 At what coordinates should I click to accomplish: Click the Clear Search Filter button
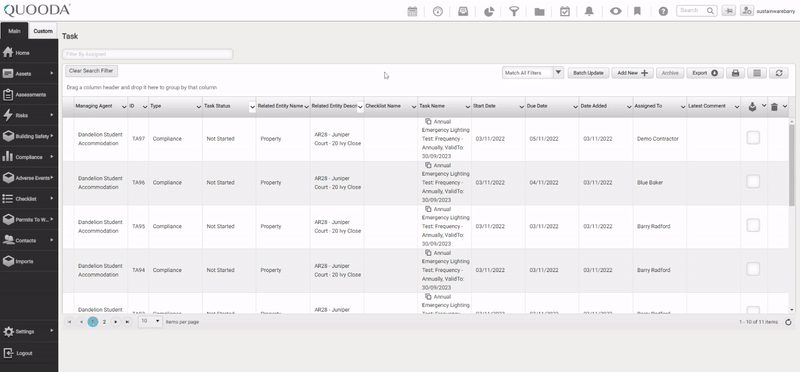(x=91, y=71)
